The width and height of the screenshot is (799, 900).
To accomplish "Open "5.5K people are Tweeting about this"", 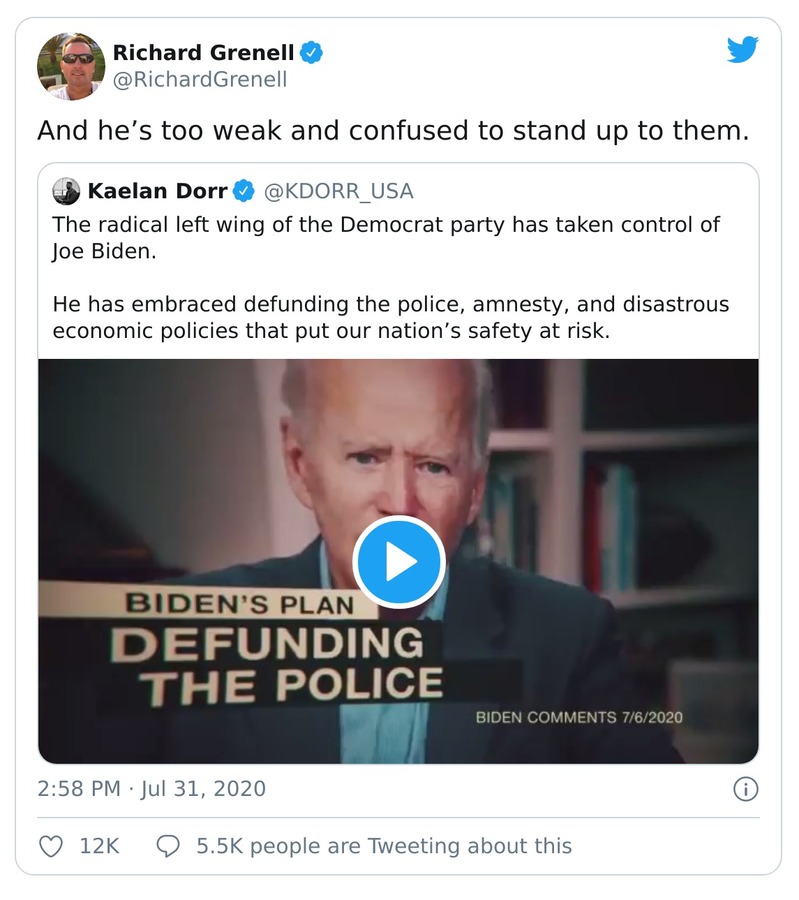I will click(x=384, y=846).
